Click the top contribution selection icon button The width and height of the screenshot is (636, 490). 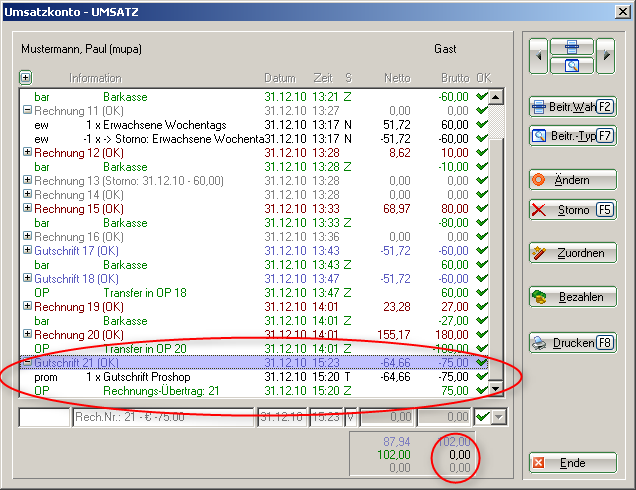pos(572,47)
